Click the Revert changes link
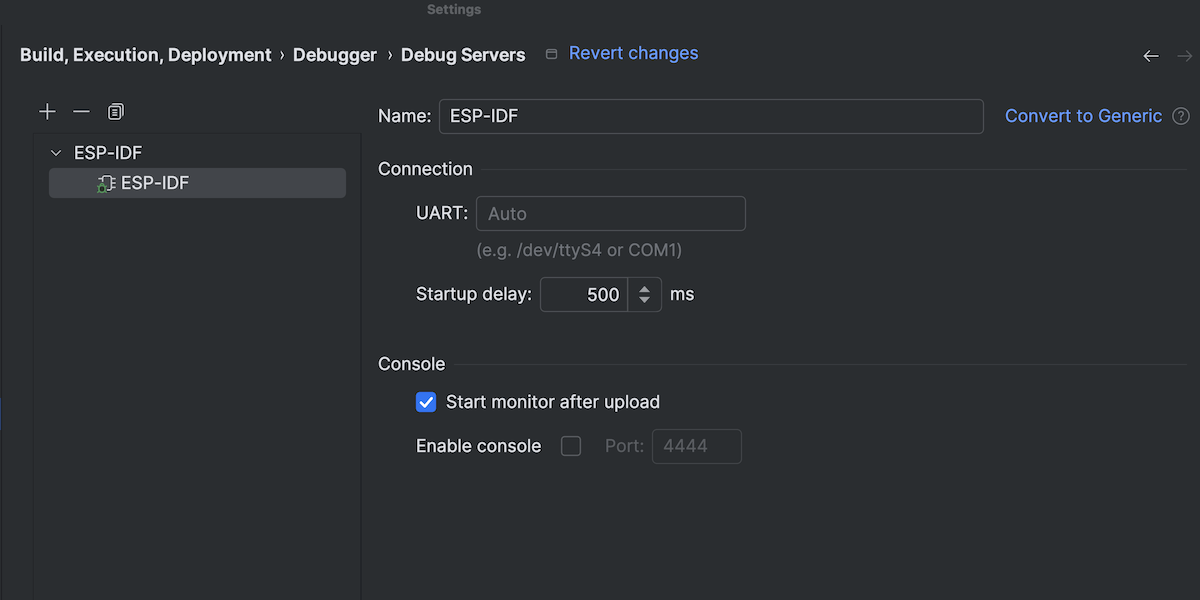 click(633, 53)
